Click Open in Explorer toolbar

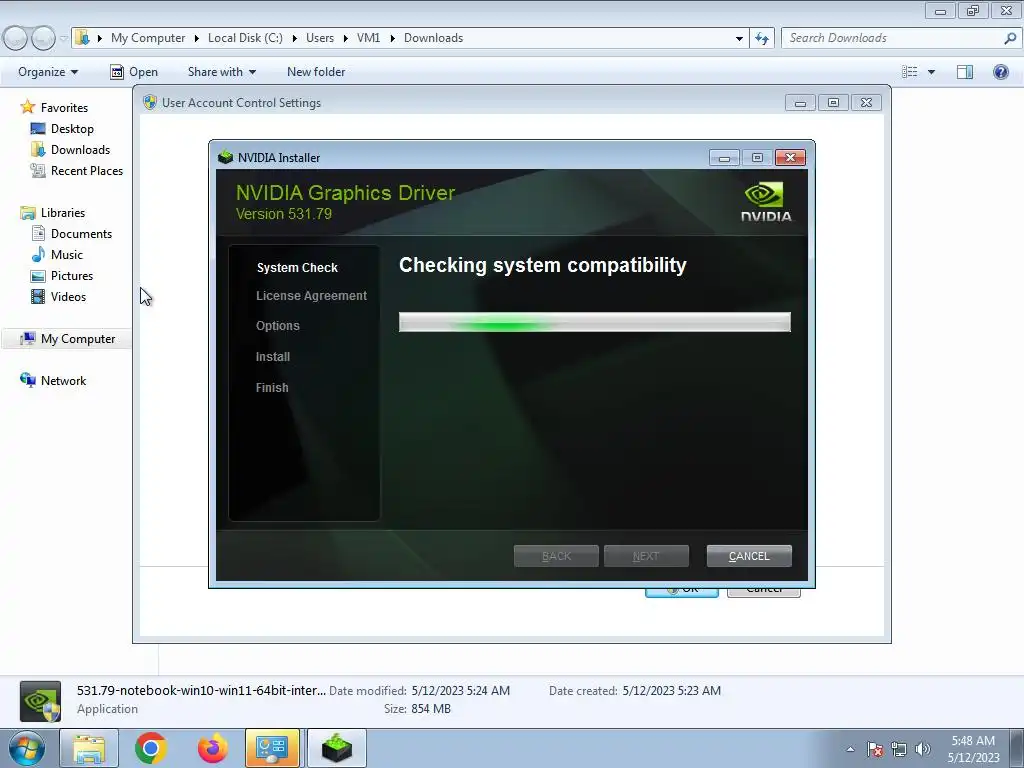coord(134,72)
